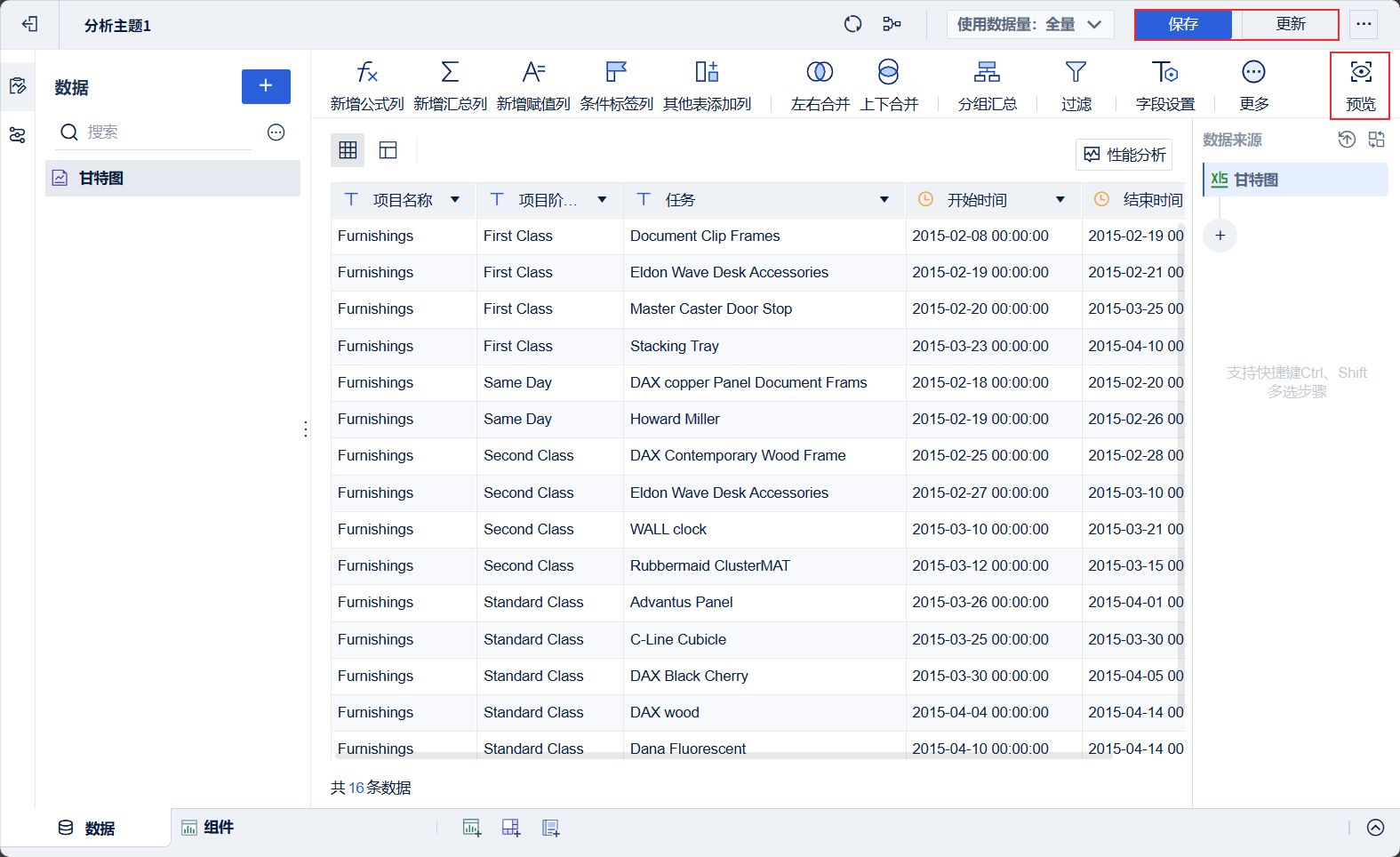
Task: Click 左右合并 tool
Action: point(820,86)
